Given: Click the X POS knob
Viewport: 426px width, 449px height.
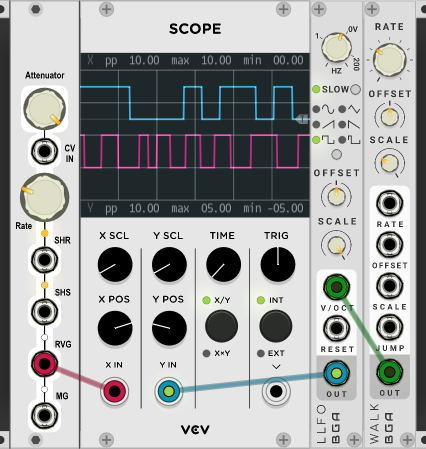Looking at the screenshot, I should tap(115, 328).
